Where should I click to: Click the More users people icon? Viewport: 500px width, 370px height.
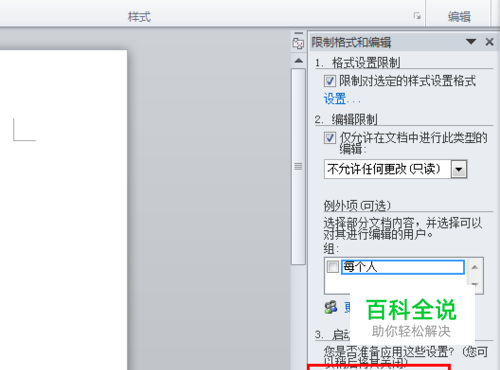[x=331, y=307]
